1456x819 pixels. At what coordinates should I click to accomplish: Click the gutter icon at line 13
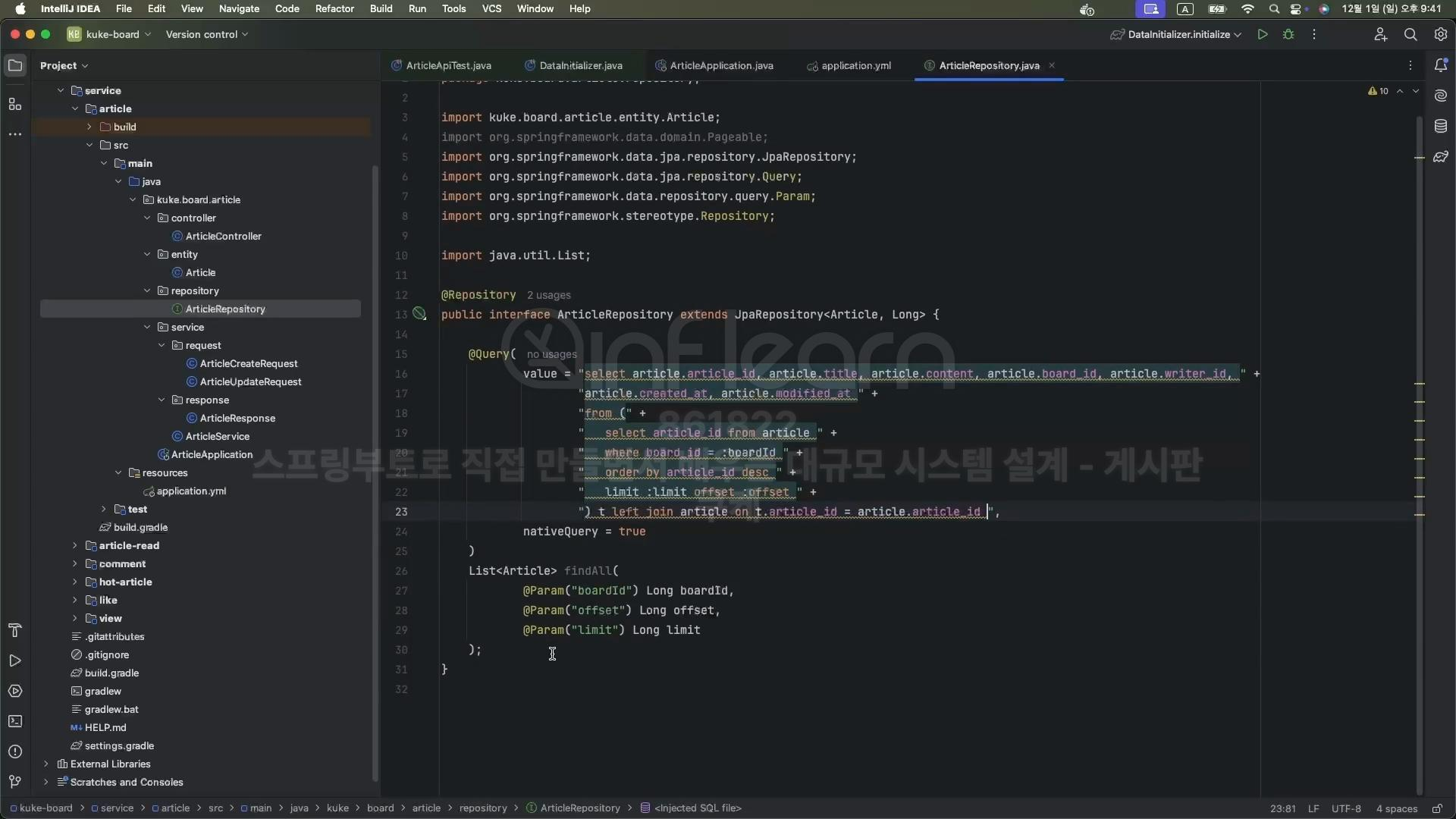pos(419,314)
